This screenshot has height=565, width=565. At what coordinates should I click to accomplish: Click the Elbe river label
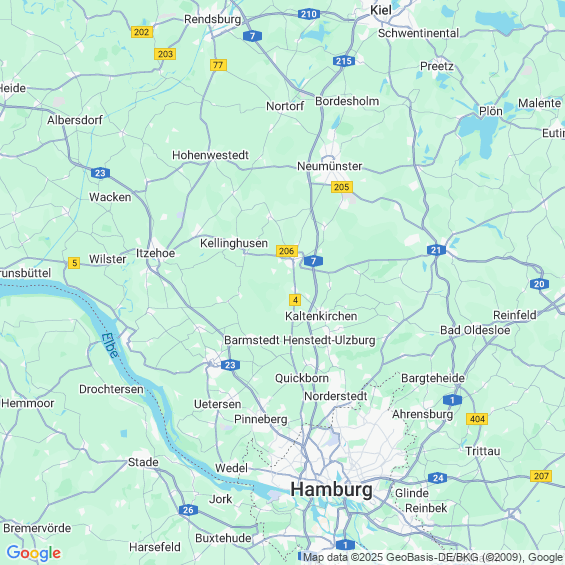tap(110, 345)
